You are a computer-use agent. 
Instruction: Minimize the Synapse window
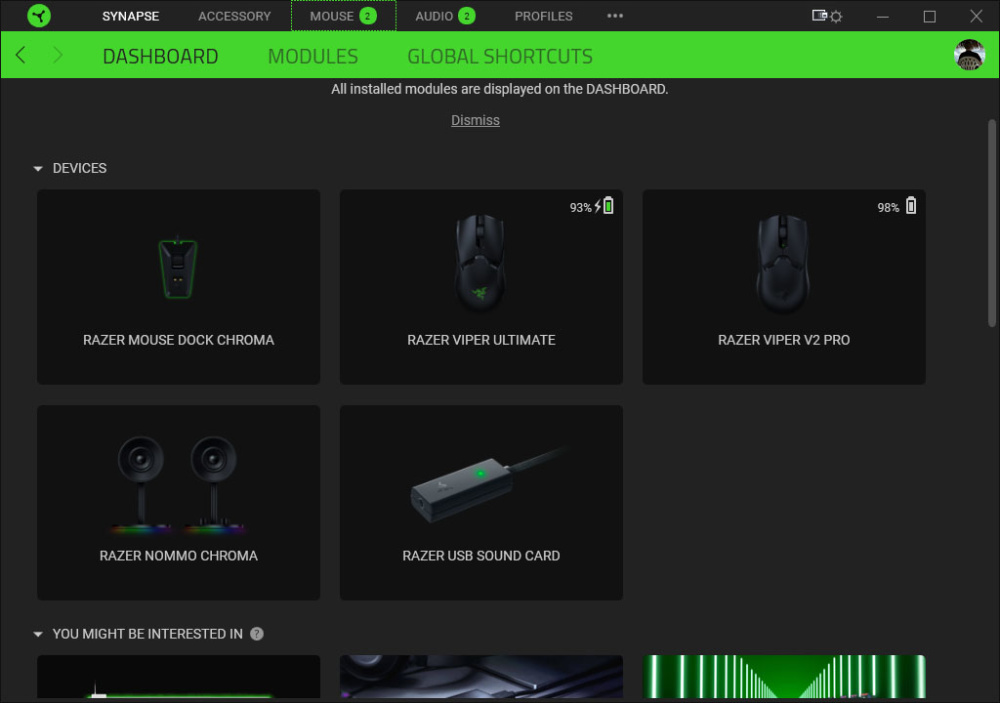point(883,17)
